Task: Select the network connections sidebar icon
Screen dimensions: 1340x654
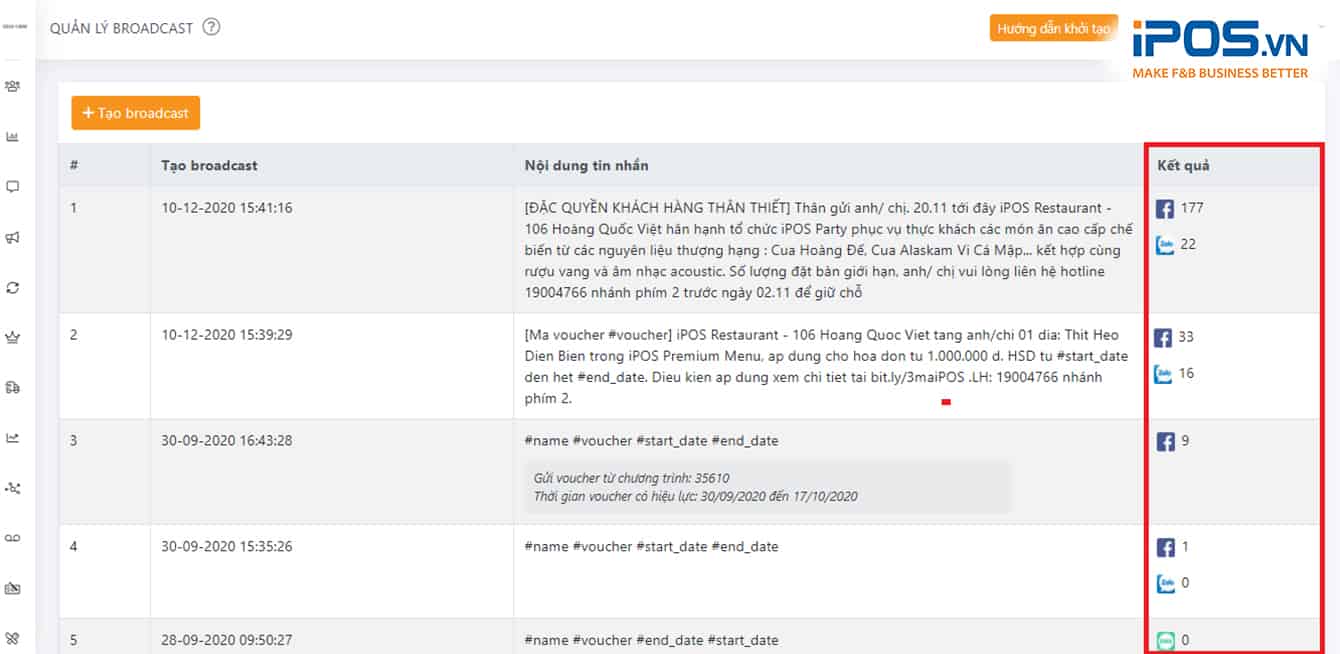Action: point(11,488)
